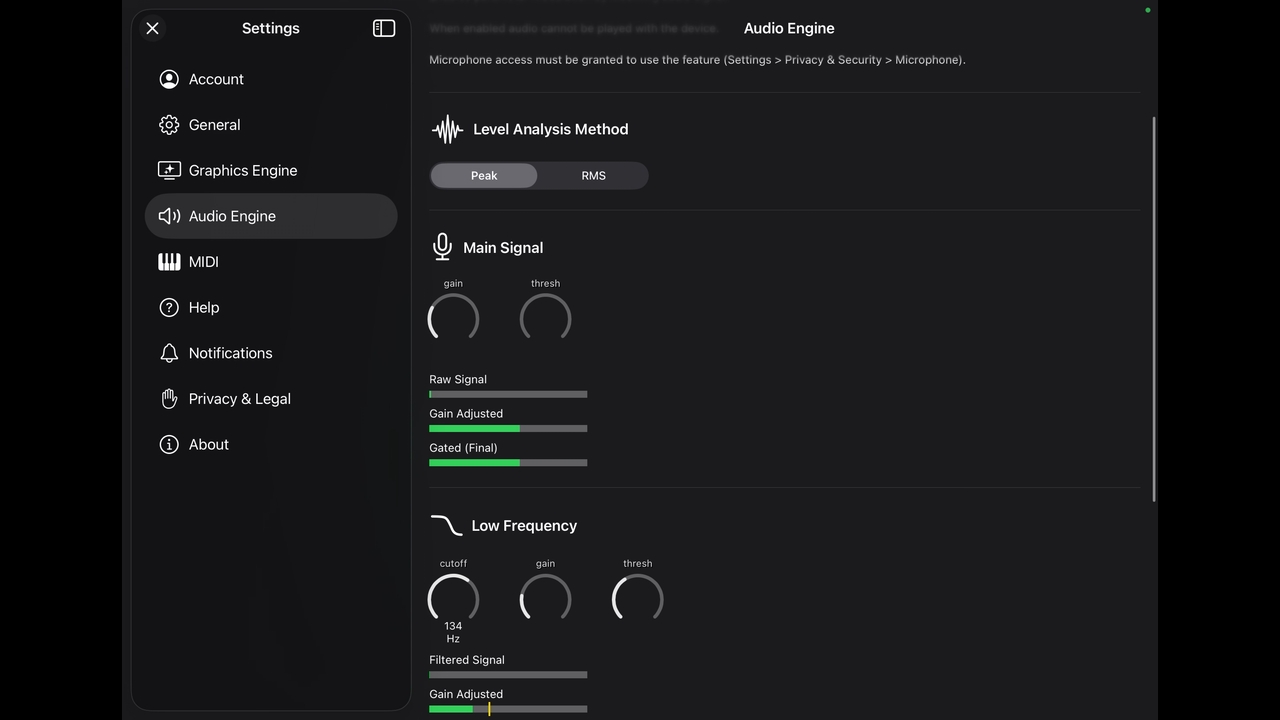Image resolution: width=1280 pixels, height=720 pixels.
Task: Click the Account person icon
Action: pos(169,79)
